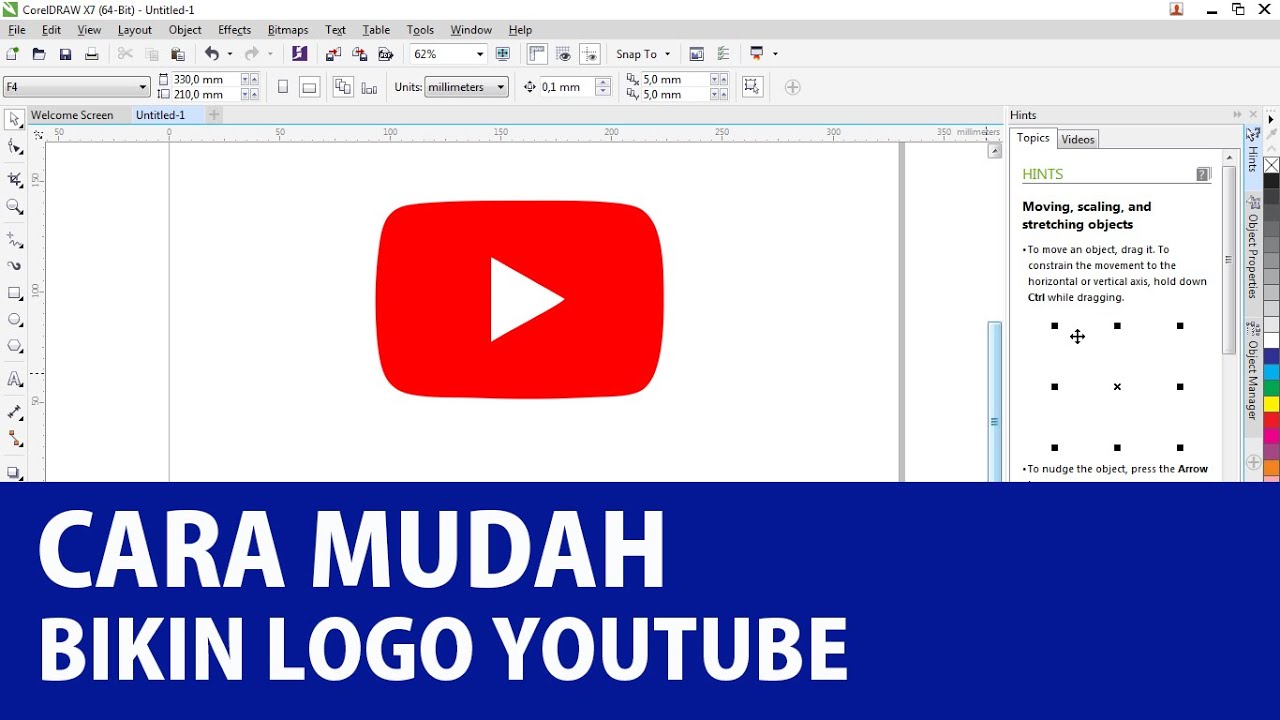Screen dimensions: 1280x720
Task: Select the yellow color swatch
Action: tap(1271, 404)
